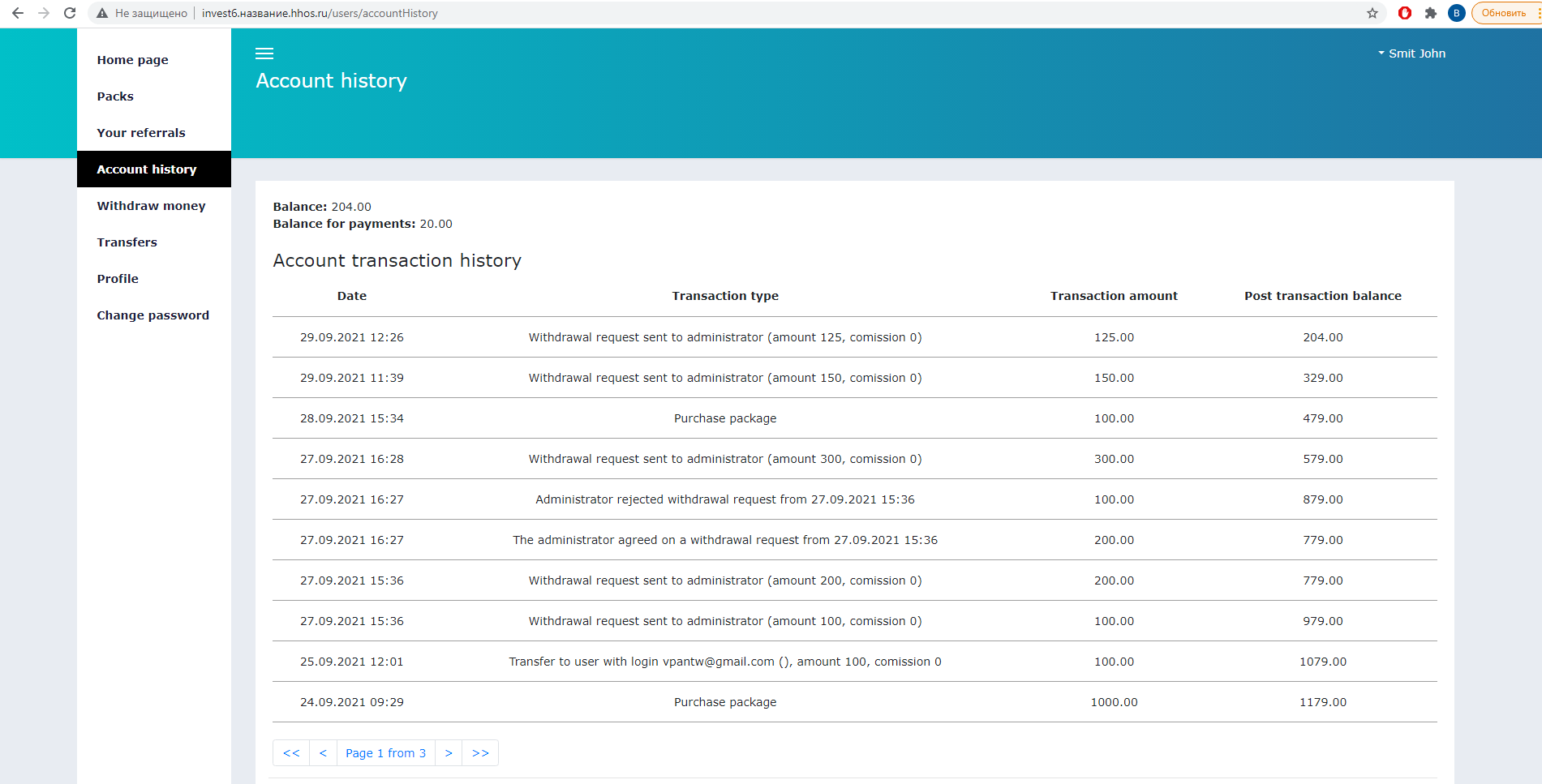Click the 329.00 post transaction balance
The height and width of the screenshot is (784, 1542).
(x=1323, y=378)
